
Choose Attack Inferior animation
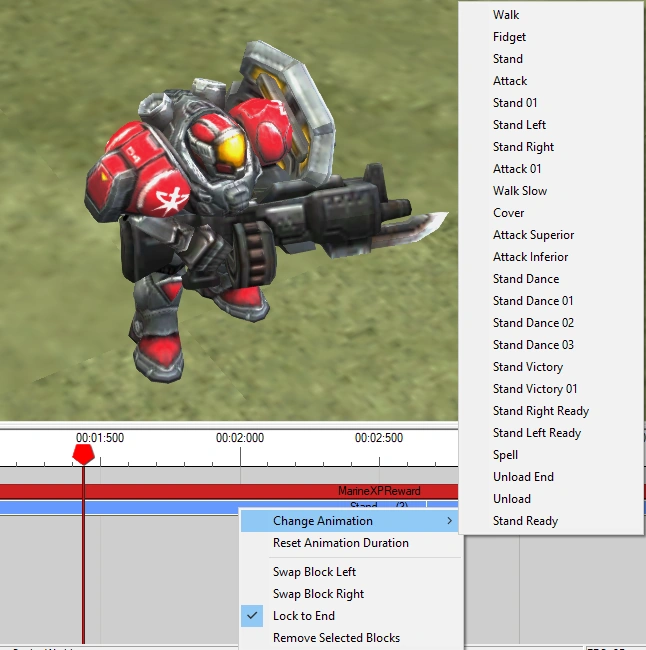point(551,257)
